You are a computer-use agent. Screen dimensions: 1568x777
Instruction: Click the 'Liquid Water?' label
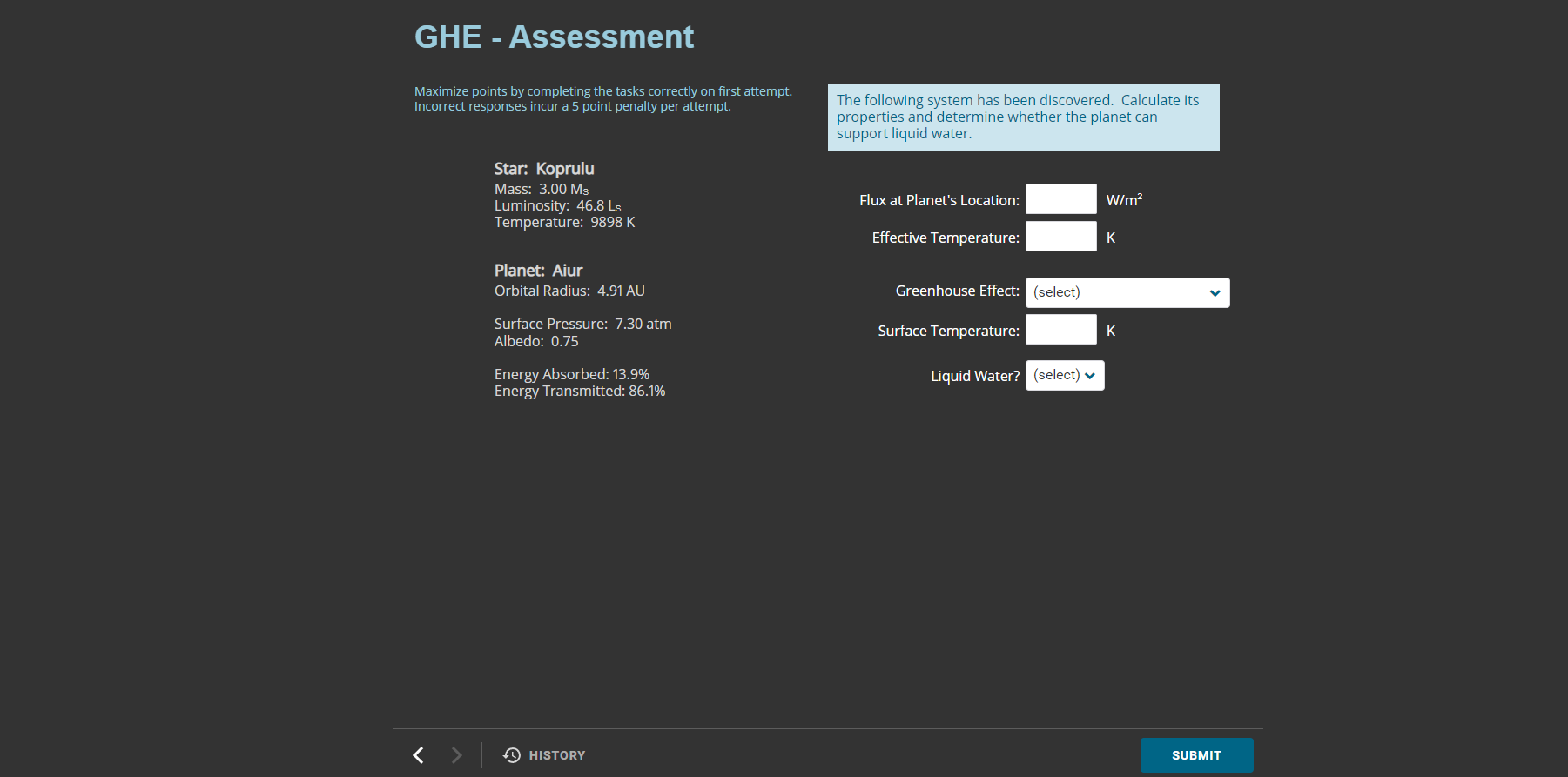975,376
